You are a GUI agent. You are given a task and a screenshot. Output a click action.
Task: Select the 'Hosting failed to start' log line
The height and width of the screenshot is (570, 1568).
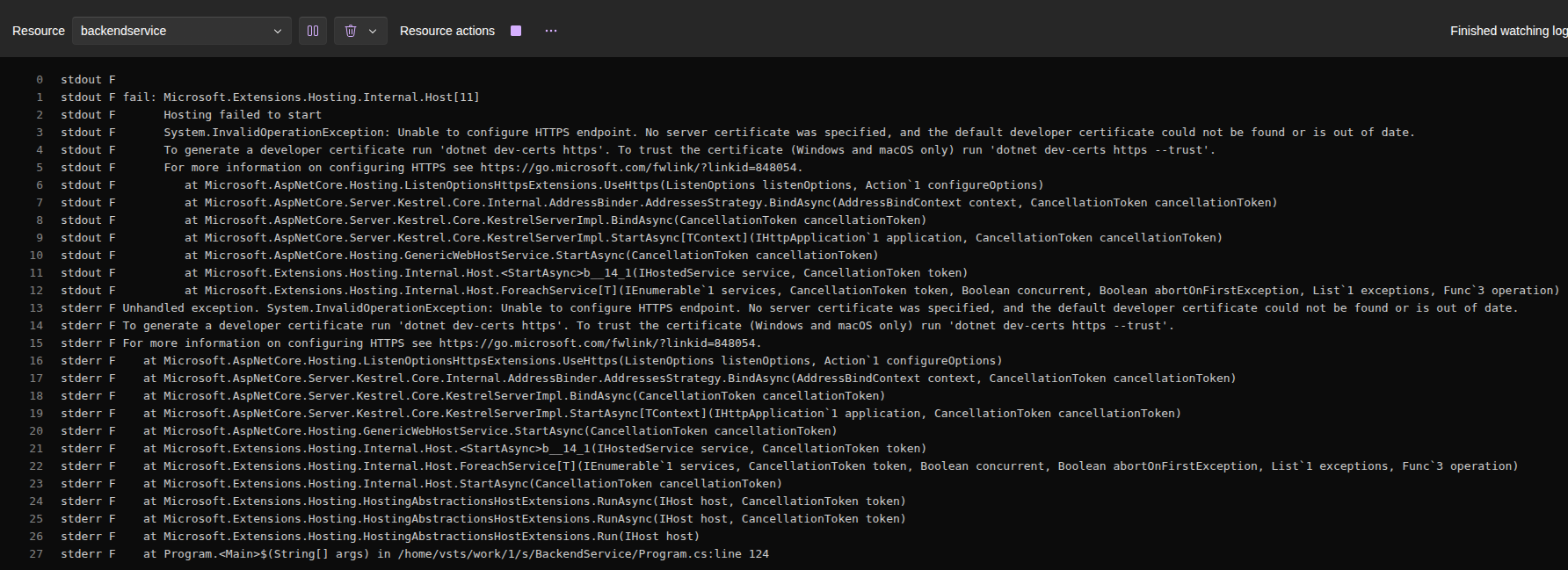click(x=243, y=115)
